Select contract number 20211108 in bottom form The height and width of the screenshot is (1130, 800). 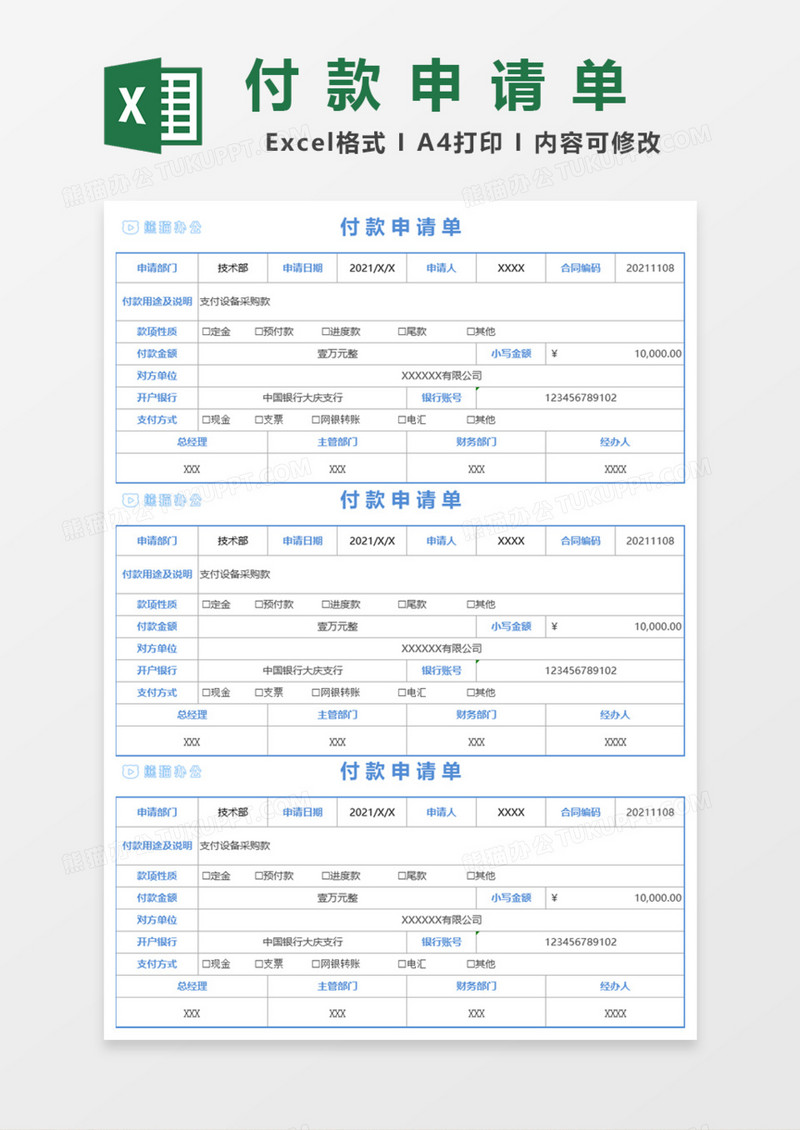point(650,812)
